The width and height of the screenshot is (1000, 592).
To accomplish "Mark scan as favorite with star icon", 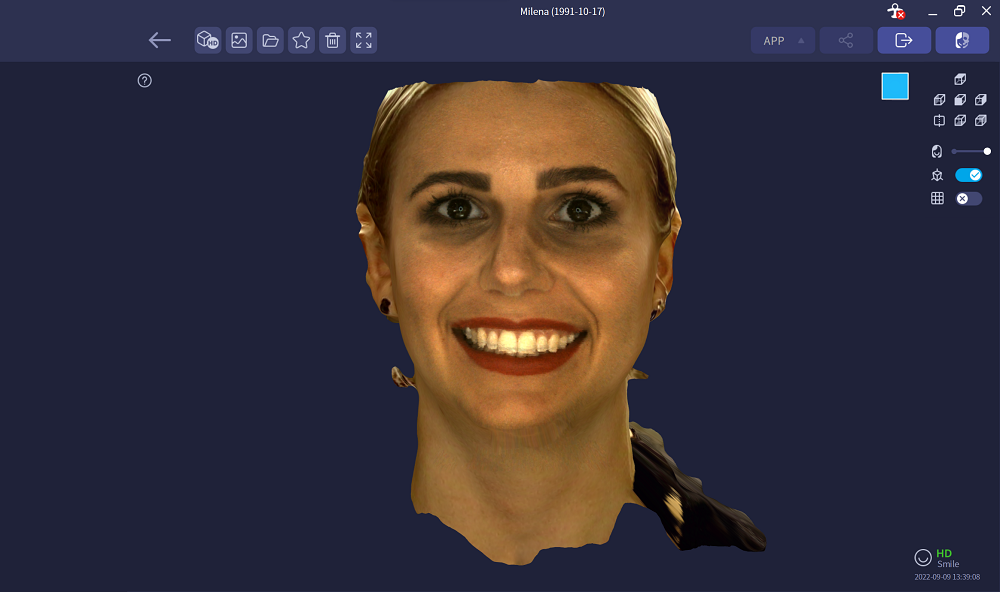I will coord(301,40).
